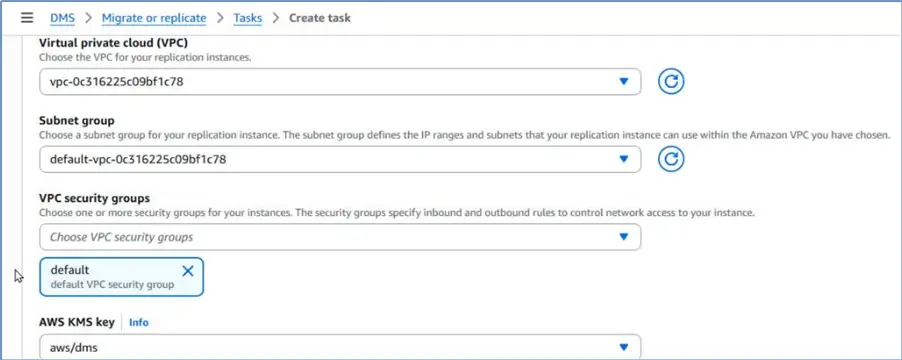This screenshot has width=902, height=360.
Task: Refresh the VPC list
Action: [x=671, y=82]
